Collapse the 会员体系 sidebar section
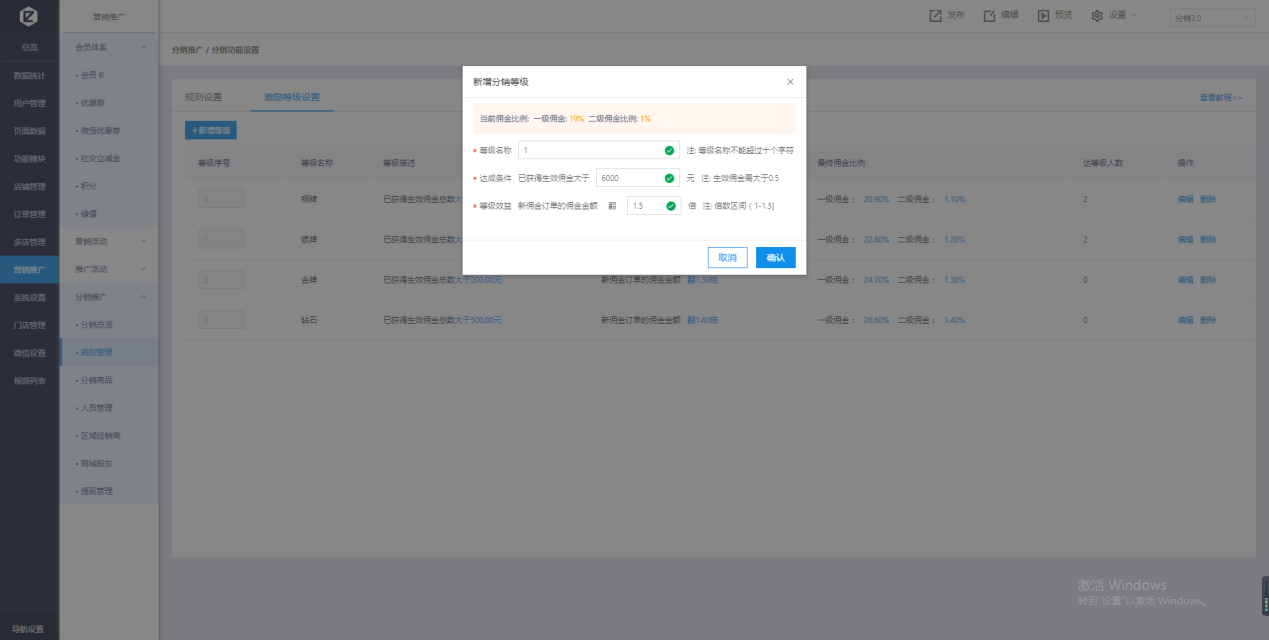The height and width of the screenshot is (640, 1269). click(x=143, y=47)
